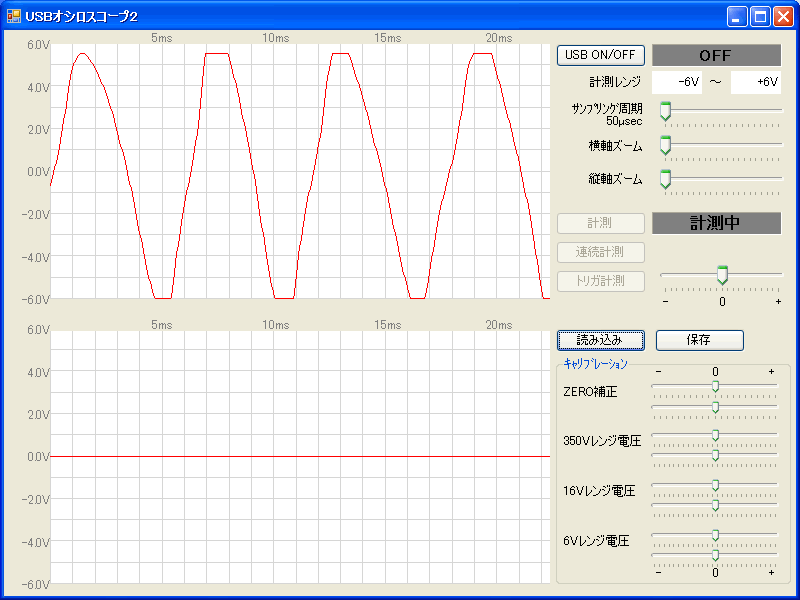Screen dimensions: 800x600
Task: Click the disabled 計測 button
Action: [x=601, y=223]
